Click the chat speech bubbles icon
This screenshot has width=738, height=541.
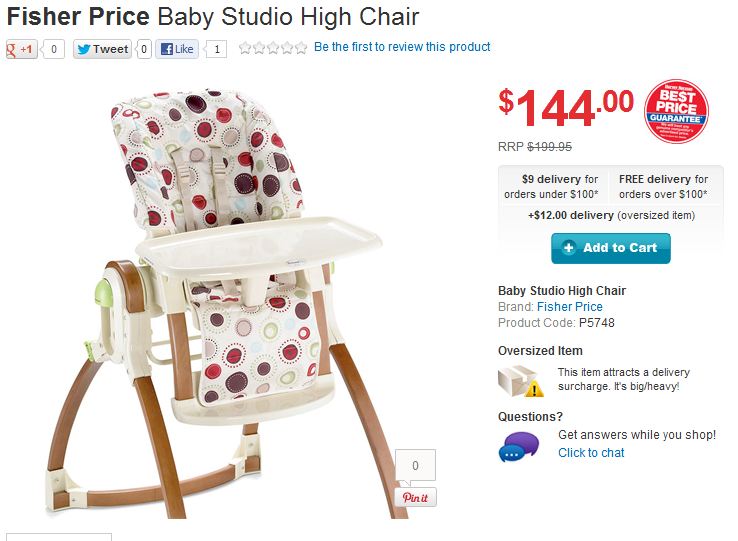(x=519, y=446)
